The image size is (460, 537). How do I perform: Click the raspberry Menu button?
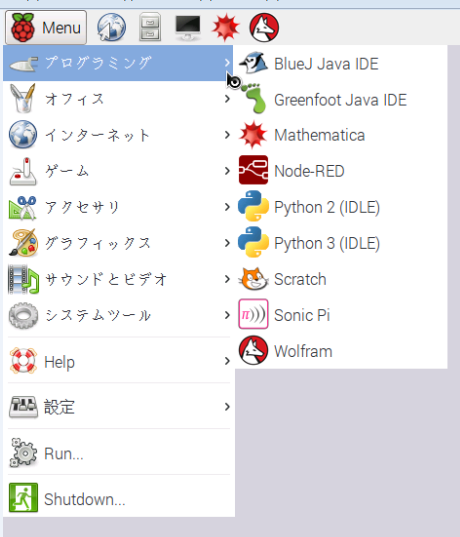pyautogui.click(x=46, y=27)
